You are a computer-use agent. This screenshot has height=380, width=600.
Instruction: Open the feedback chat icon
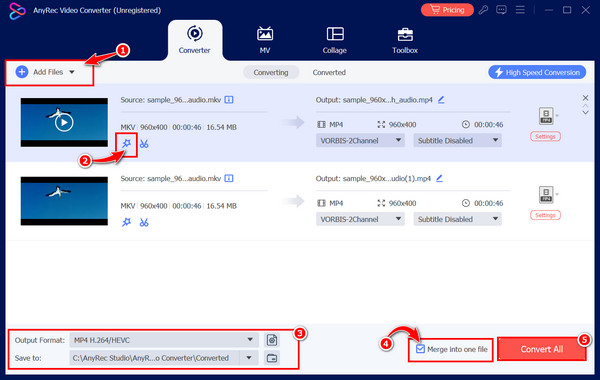tap(501, 10)
